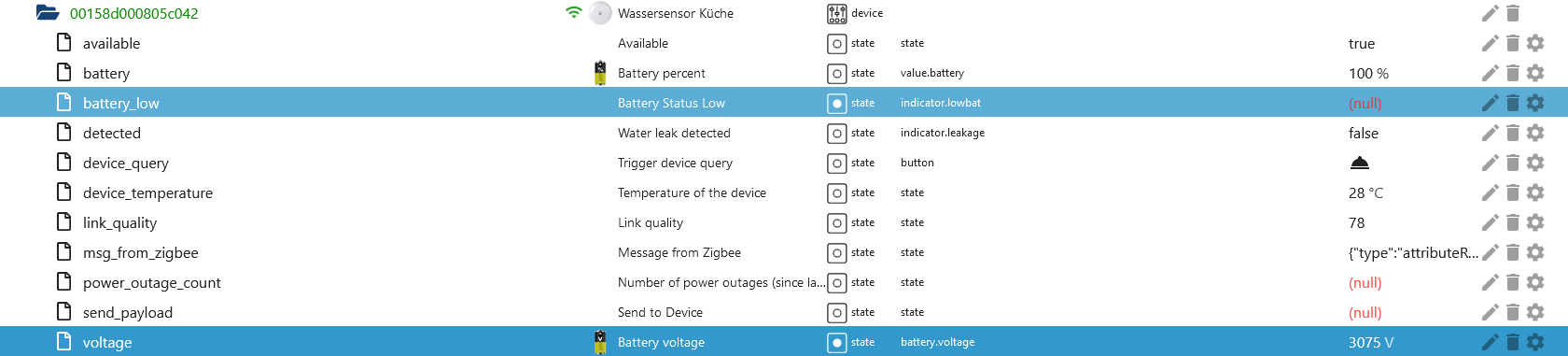The width and height of the screenshot is (1568, 356).
Task: Click the Wassersensor Küche device image
Action: pyautogui.click(x=600, y=13)
